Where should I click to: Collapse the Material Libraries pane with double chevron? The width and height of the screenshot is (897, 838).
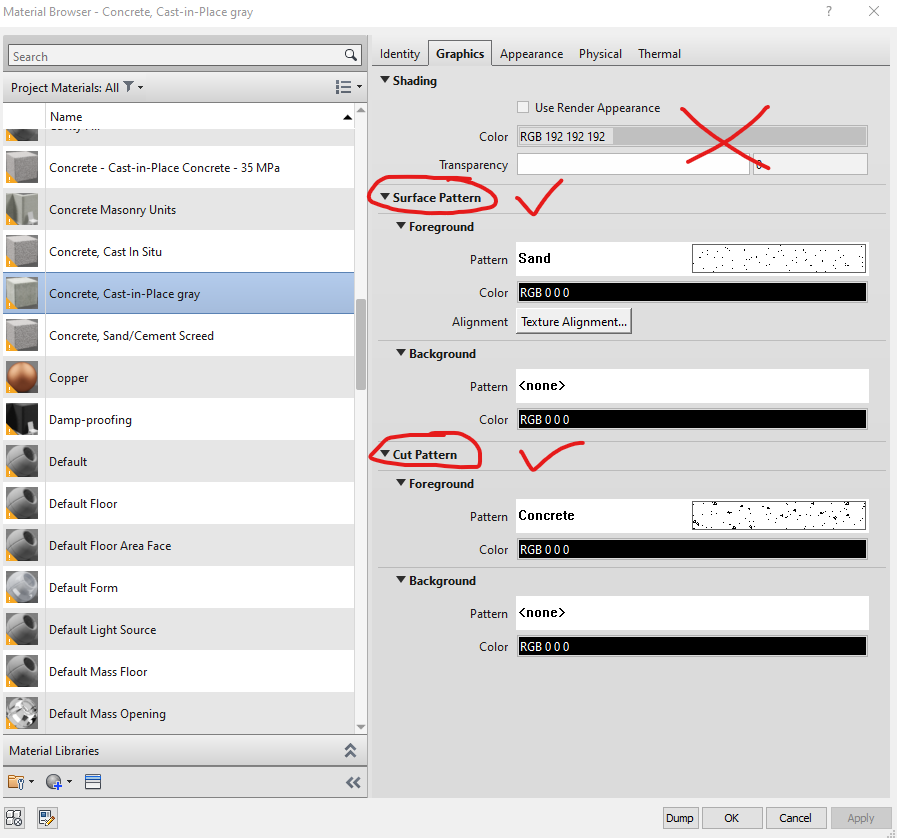[350, 750]
